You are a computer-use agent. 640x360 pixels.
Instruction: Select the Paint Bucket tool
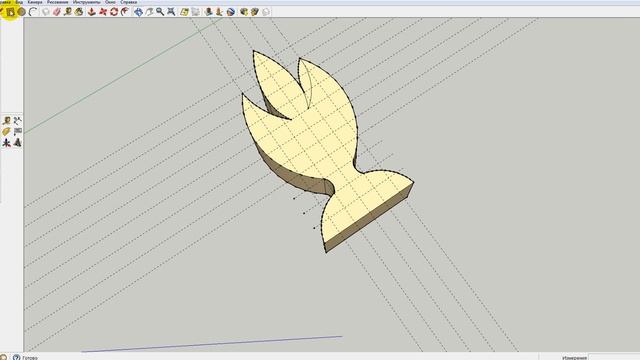pyautogui.click(x=79, y=12)
